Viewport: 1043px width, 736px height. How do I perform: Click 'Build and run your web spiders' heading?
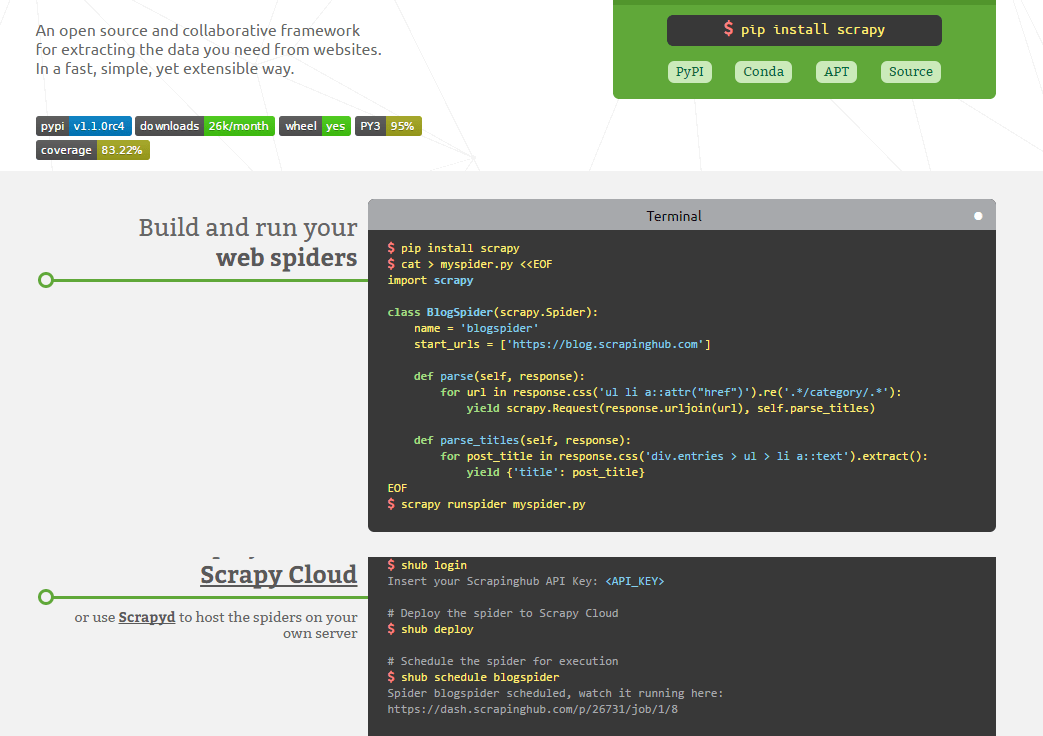(x=248, y=242)
